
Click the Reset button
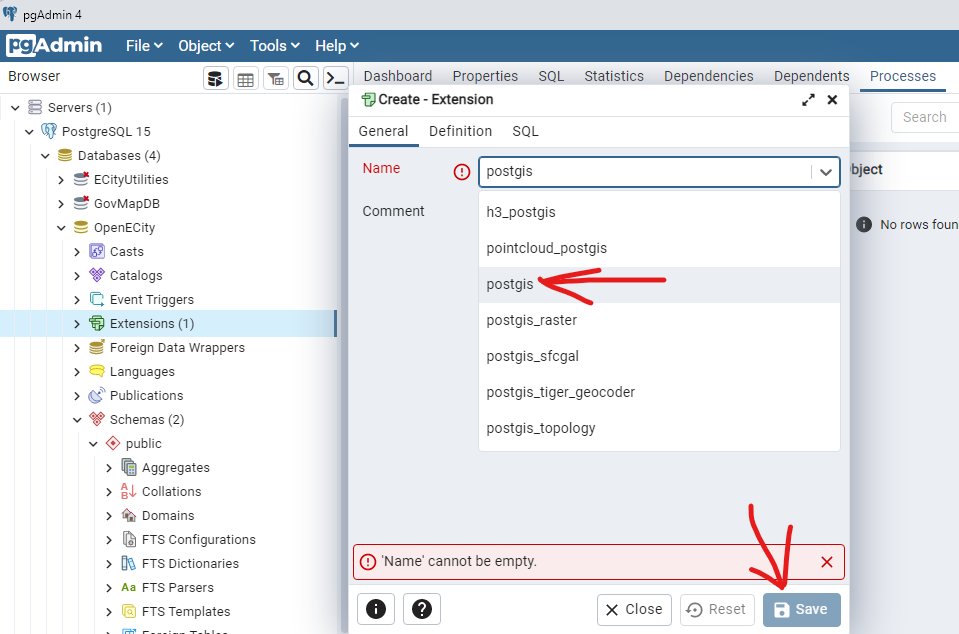pyautogui.click(x=716, y=609)
